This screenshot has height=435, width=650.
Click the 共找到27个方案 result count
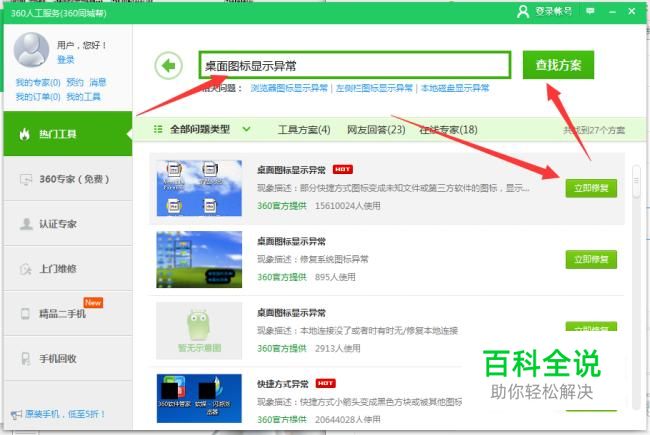click(x=594, y=130)
